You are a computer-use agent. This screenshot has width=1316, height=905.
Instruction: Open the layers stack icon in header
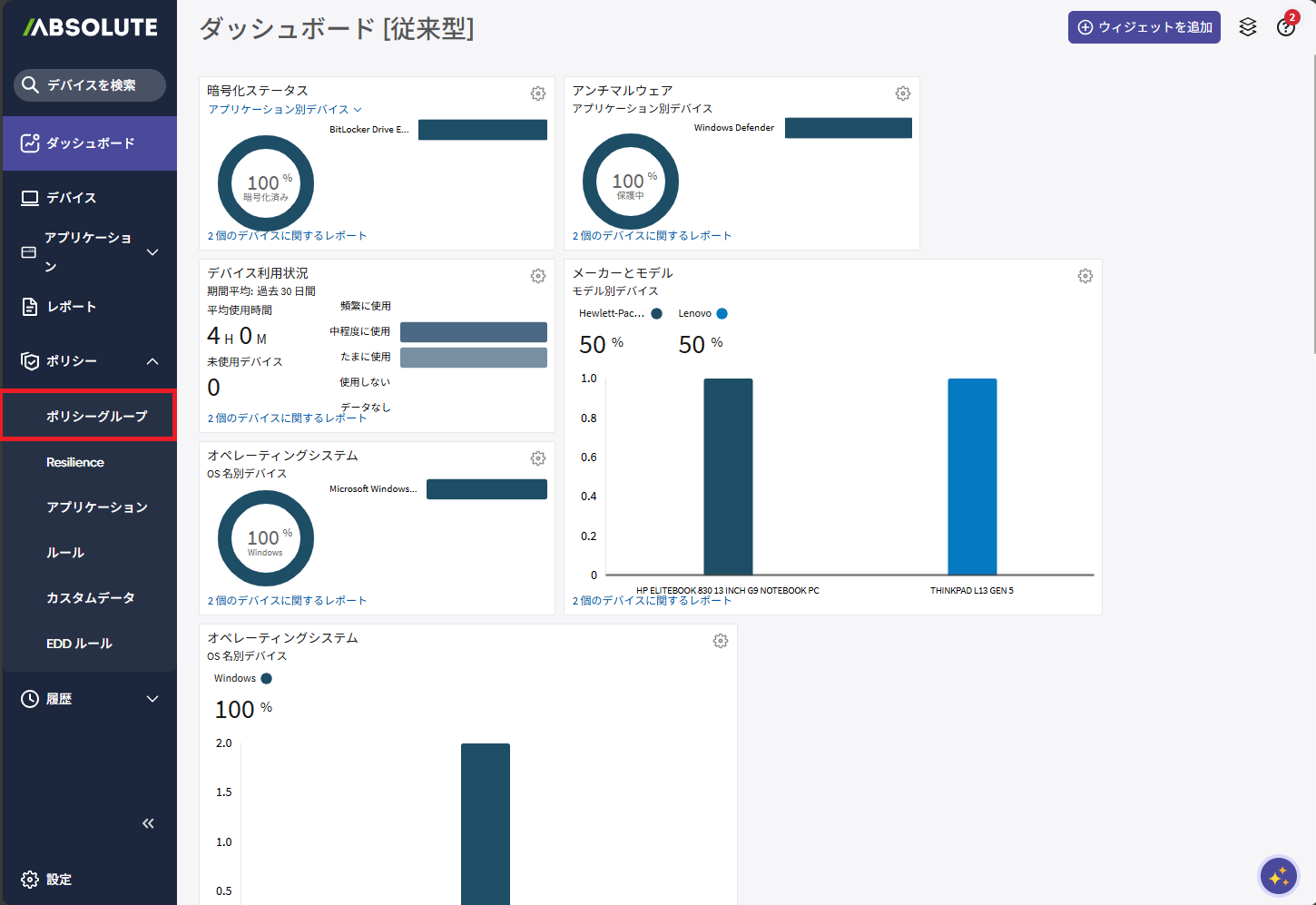1248,27
